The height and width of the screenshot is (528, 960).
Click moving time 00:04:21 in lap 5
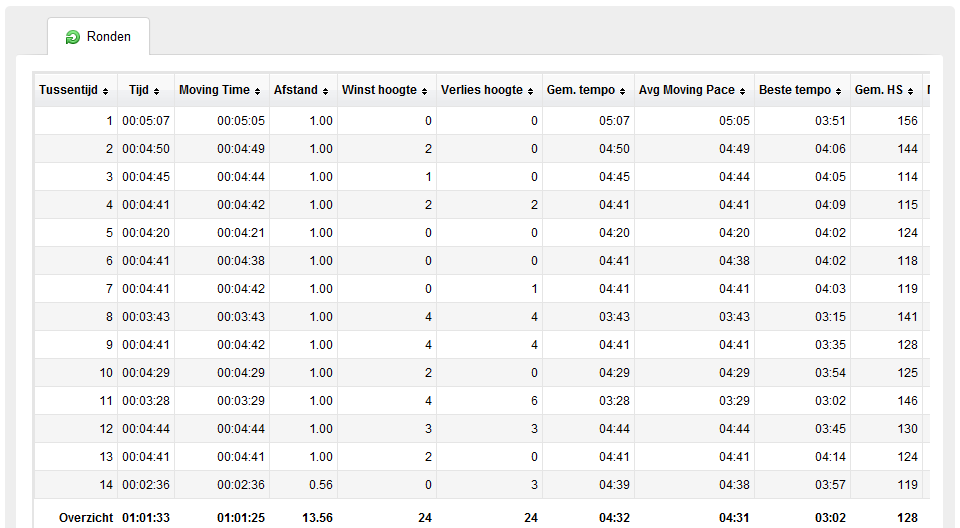[241, 233]
